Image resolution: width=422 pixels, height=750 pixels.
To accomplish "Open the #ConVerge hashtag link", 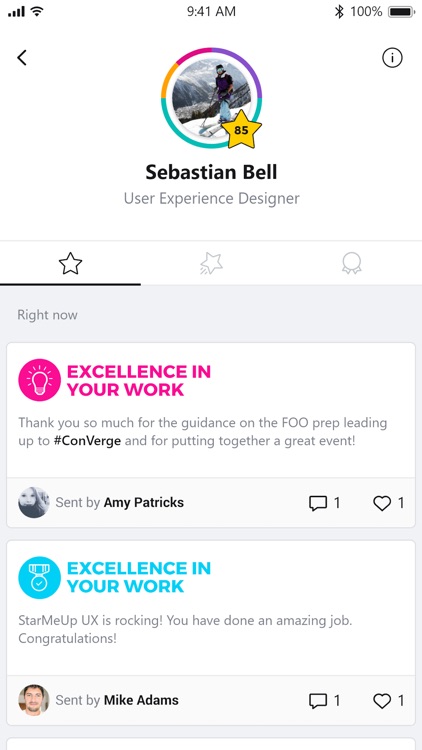I will click(87, 441).
